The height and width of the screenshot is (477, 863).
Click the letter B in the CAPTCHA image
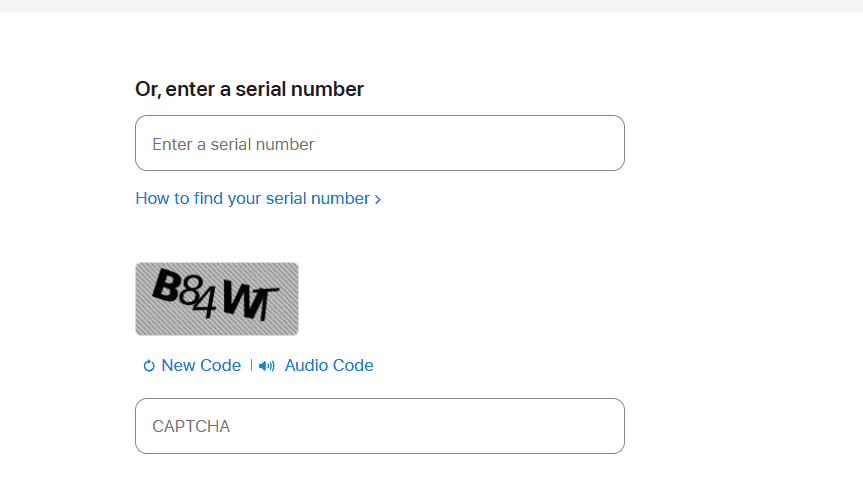point(167,288)
